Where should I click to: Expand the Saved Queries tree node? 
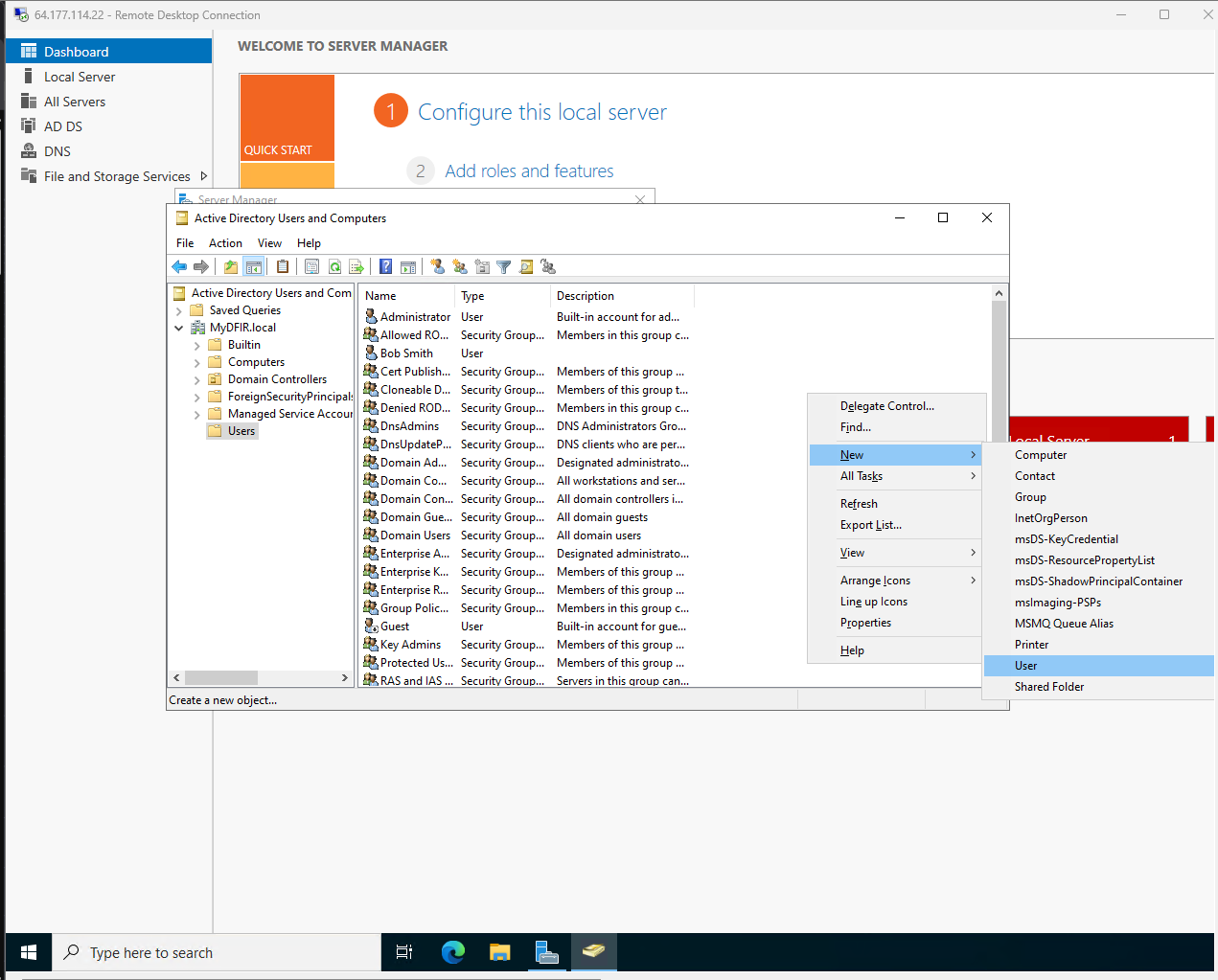click(x=179, y=310)
